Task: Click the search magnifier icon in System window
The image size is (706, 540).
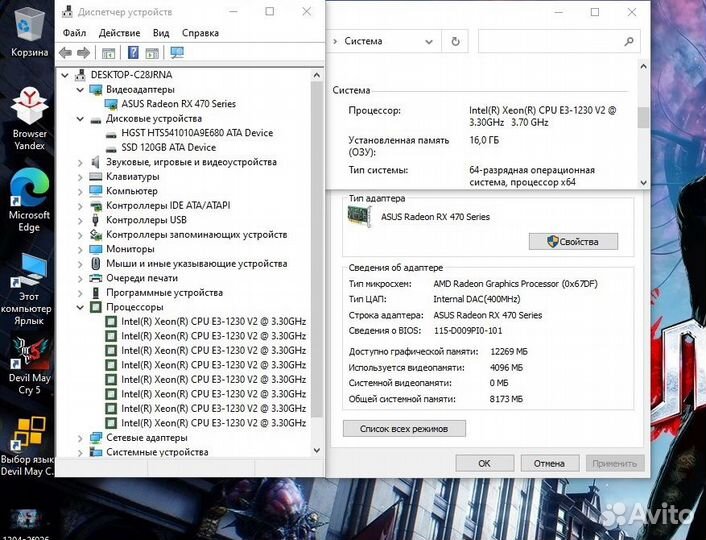Action: coord(629,41)
